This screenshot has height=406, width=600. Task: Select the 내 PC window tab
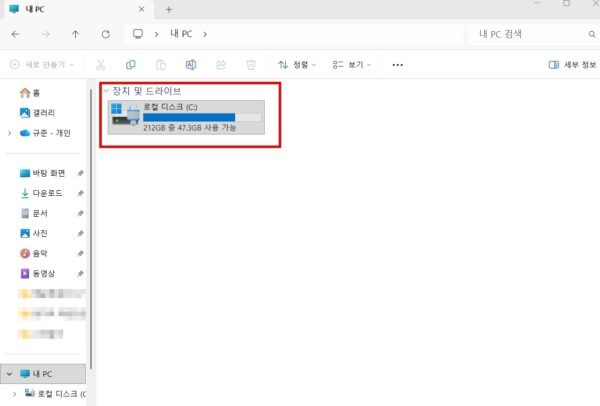pos(78,9)
